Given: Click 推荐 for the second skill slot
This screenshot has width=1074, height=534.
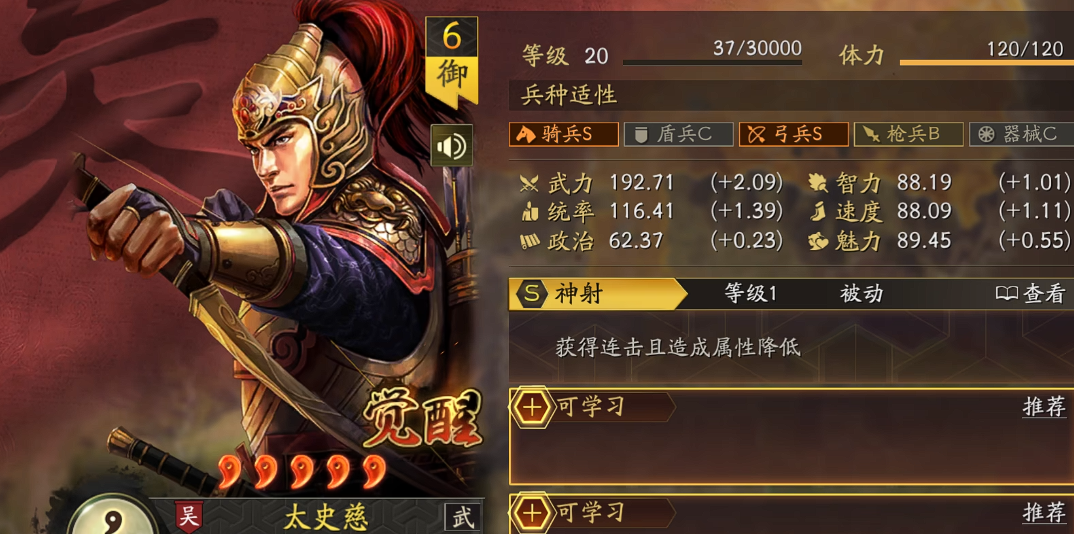Looking at the screenshot, I should (x=1045, y=512).
